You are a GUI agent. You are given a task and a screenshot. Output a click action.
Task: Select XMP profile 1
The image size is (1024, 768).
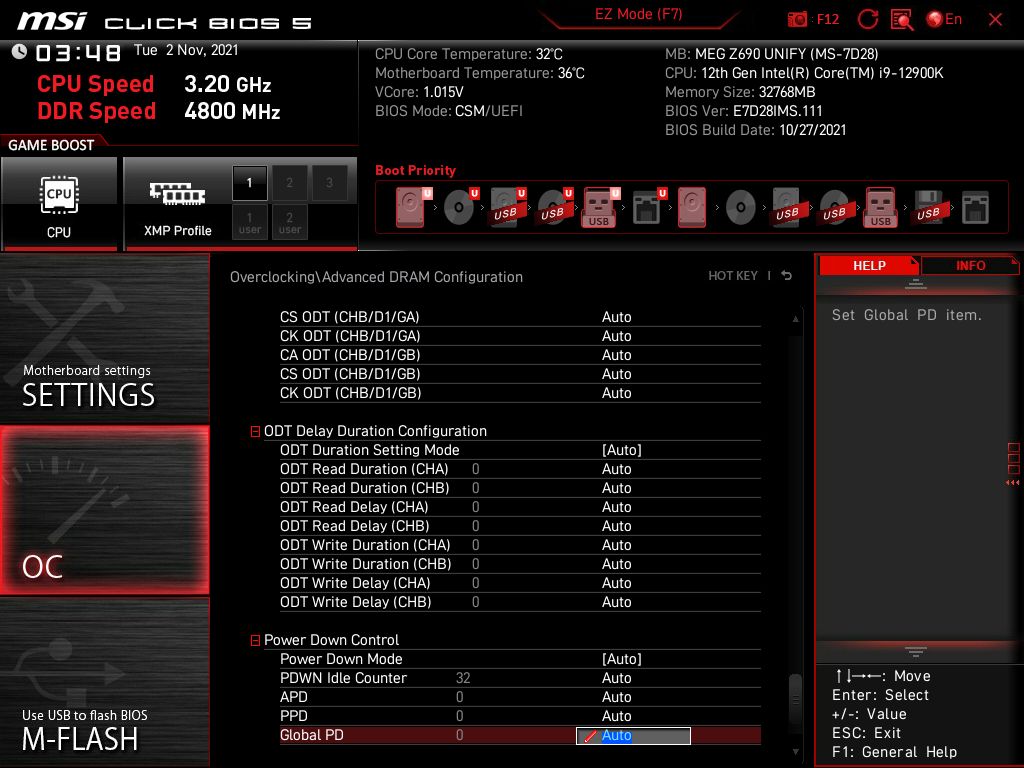click(x=249, y=183)
